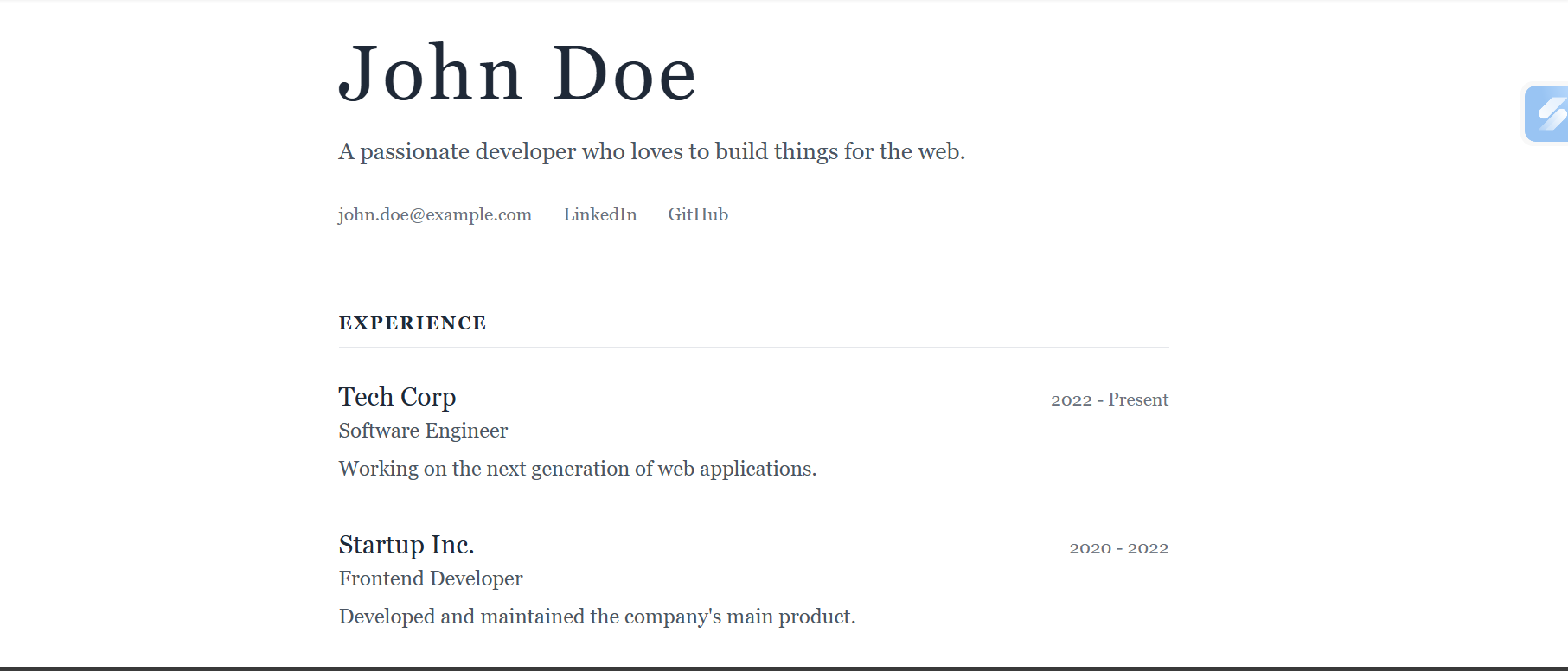Image resolution: width=1568 pixels, height=671 pixels.
Task: Click the word "Doe" in the heading
Action: [x=624, y=74]
